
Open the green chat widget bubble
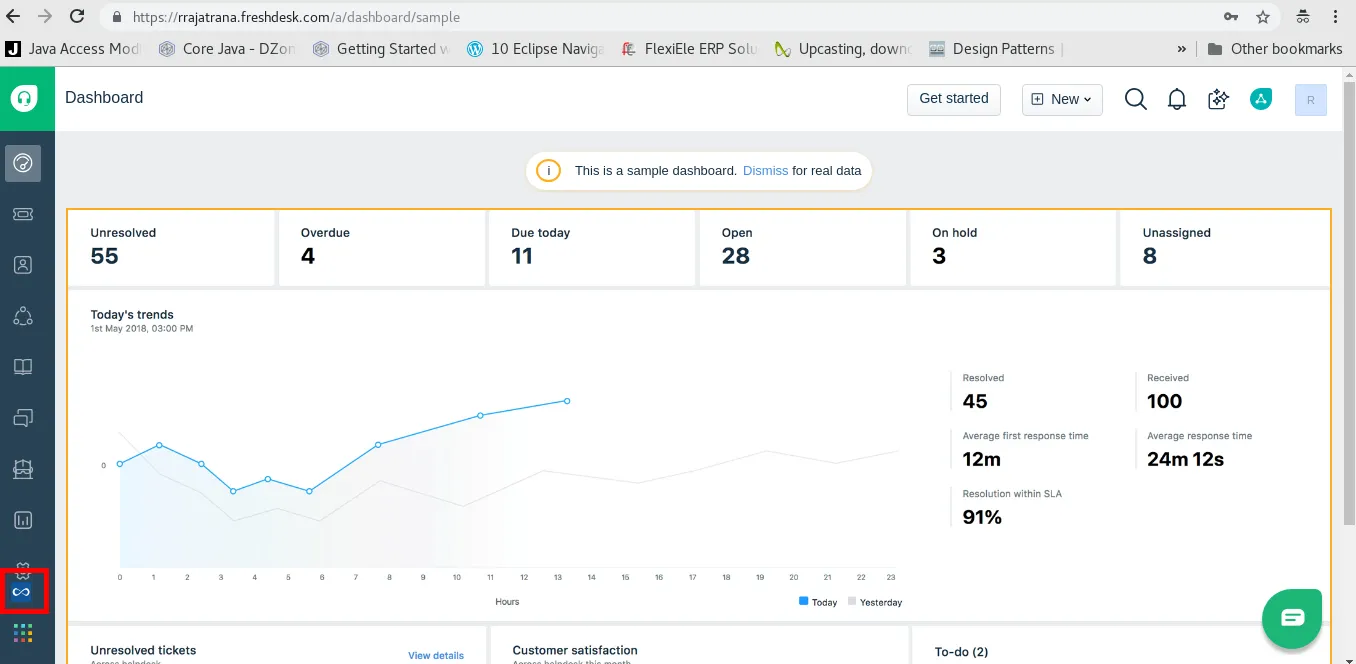(x=1293, y=617)
